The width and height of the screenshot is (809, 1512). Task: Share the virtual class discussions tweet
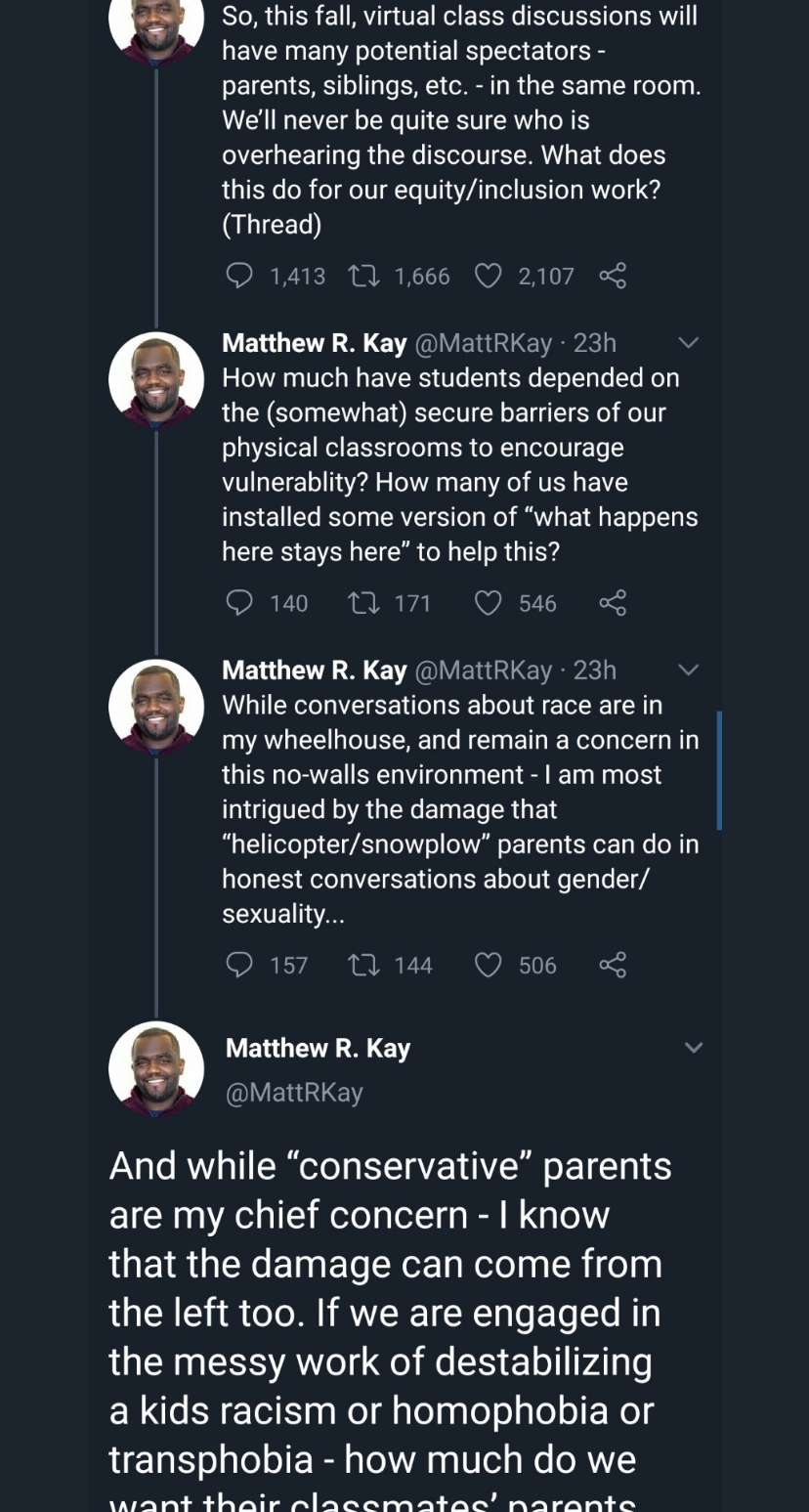[x=613, y=277]
